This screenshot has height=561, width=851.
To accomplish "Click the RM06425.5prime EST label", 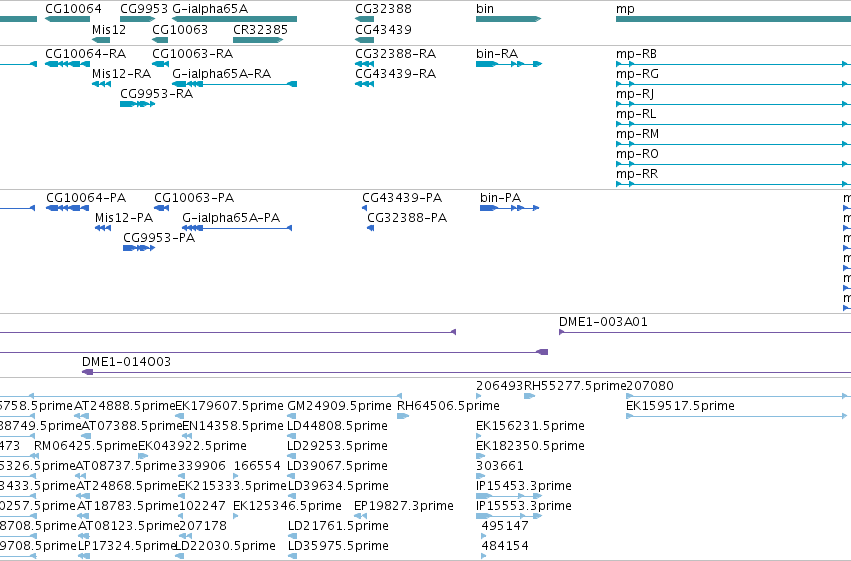I will (x=86, y=446).
